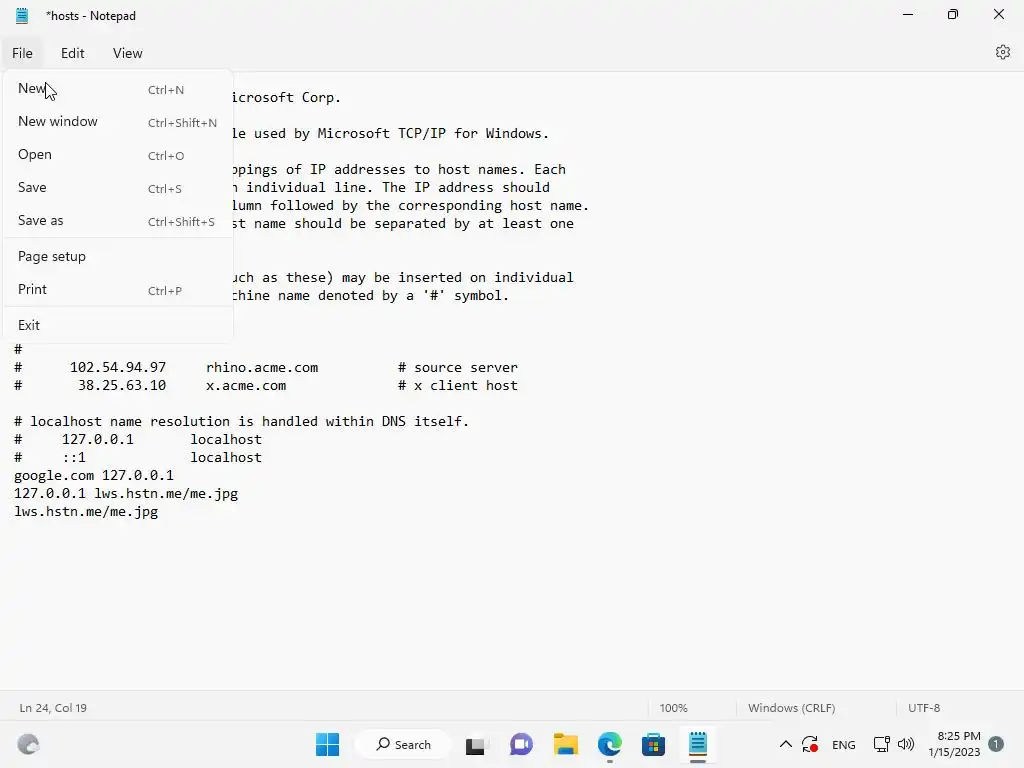Open File Explorer from the taskbar

pyautogui.click(x=566, y=744)
